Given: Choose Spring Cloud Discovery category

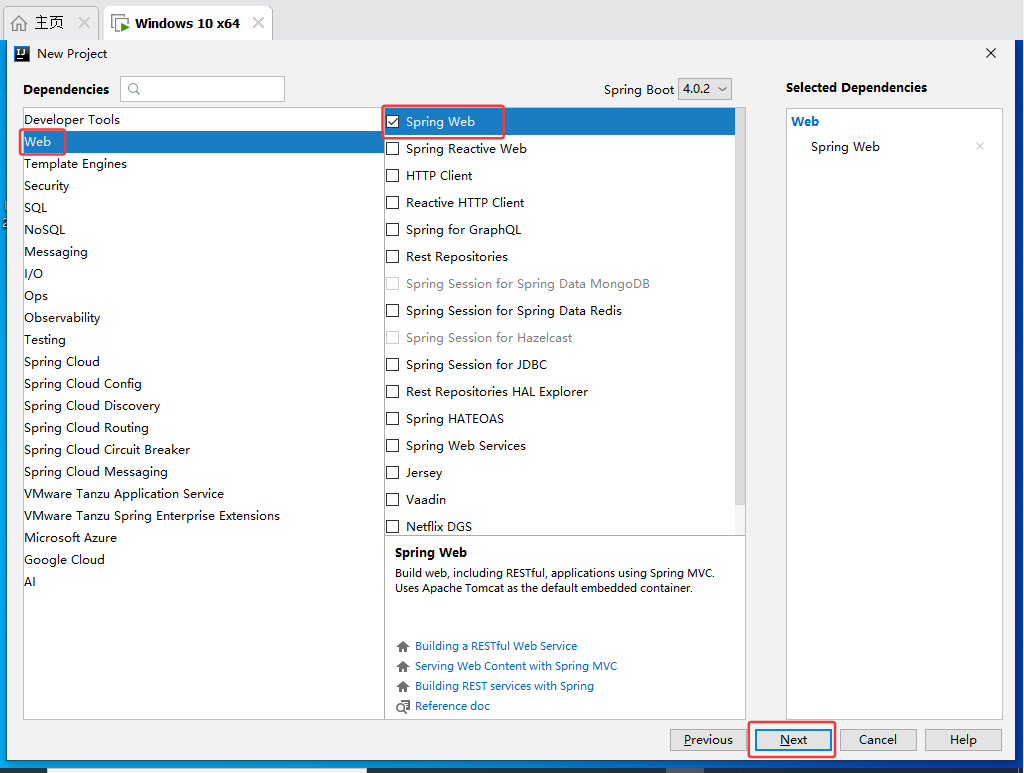Looking at the screenshot, I should coord(203,405).
